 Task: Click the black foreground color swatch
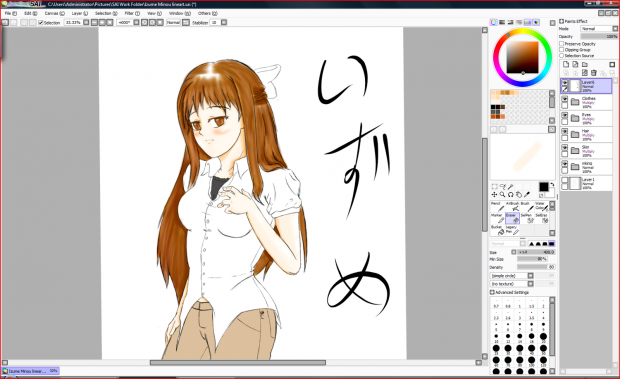click(x=544, y=187)
